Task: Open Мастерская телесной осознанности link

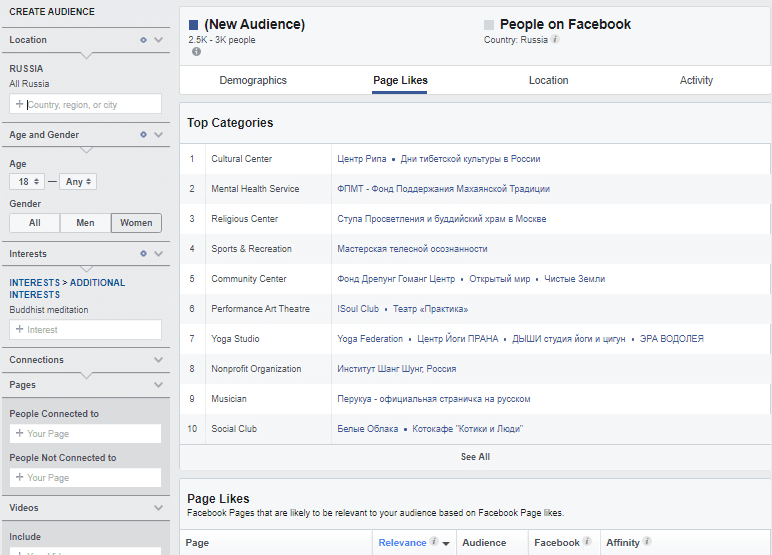Action: (412, 249)
